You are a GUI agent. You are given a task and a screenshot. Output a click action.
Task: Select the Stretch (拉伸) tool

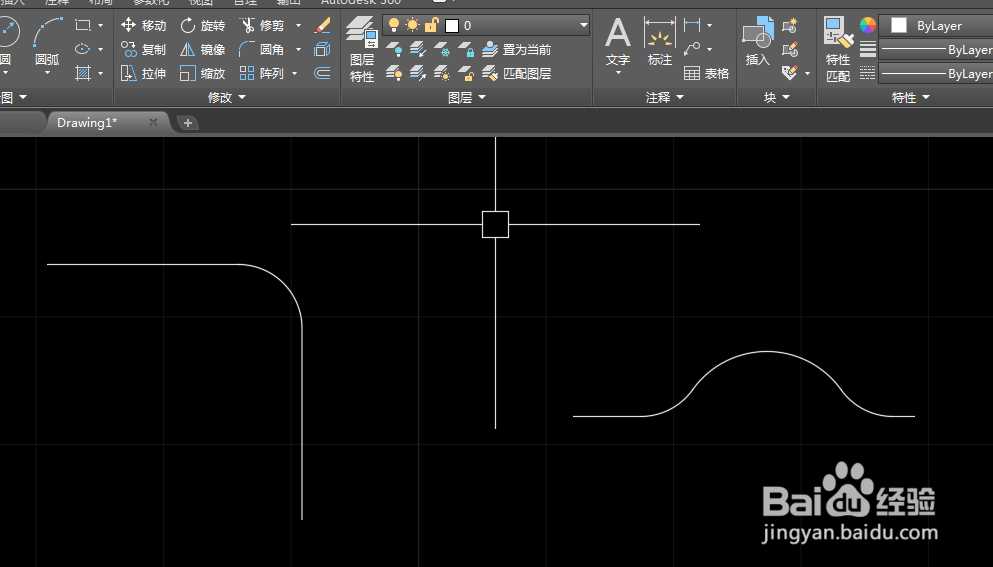pyautogui.click(x=144, y=73)
